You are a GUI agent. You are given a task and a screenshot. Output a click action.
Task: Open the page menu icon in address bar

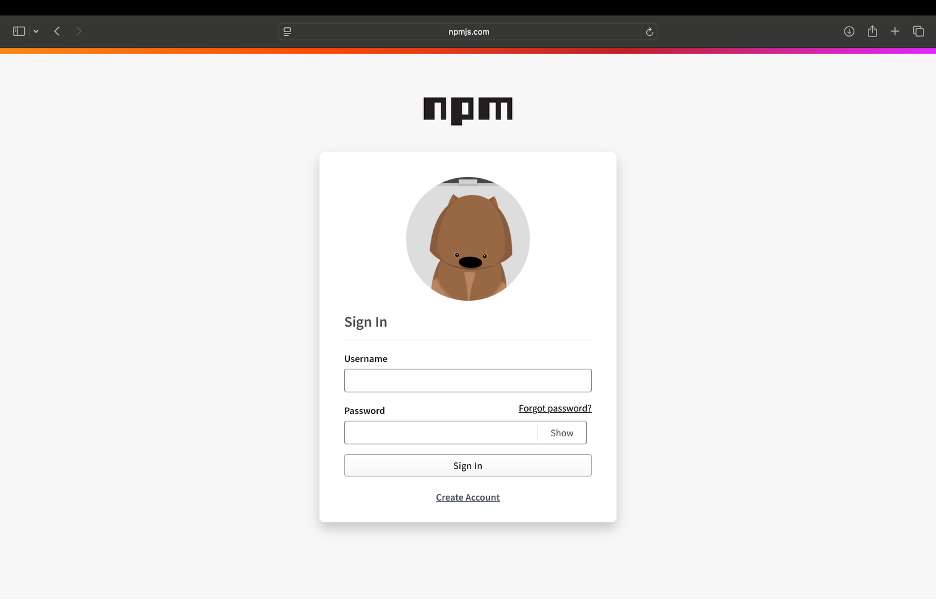point(287,31)
